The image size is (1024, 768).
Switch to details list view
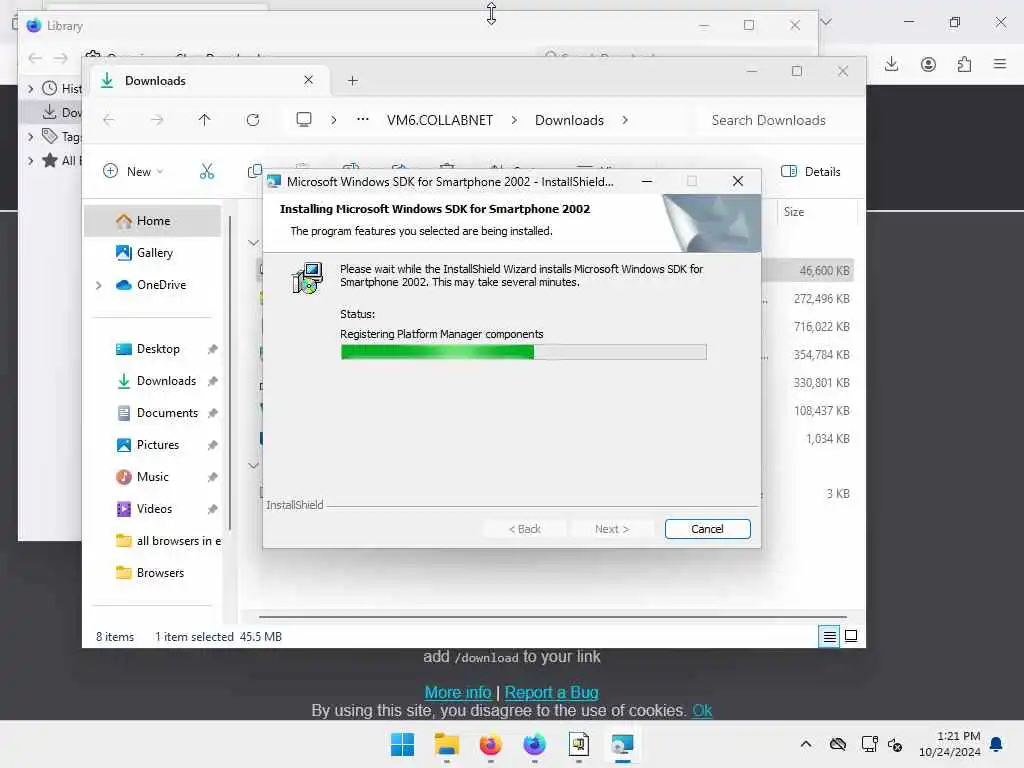[829, 636]
